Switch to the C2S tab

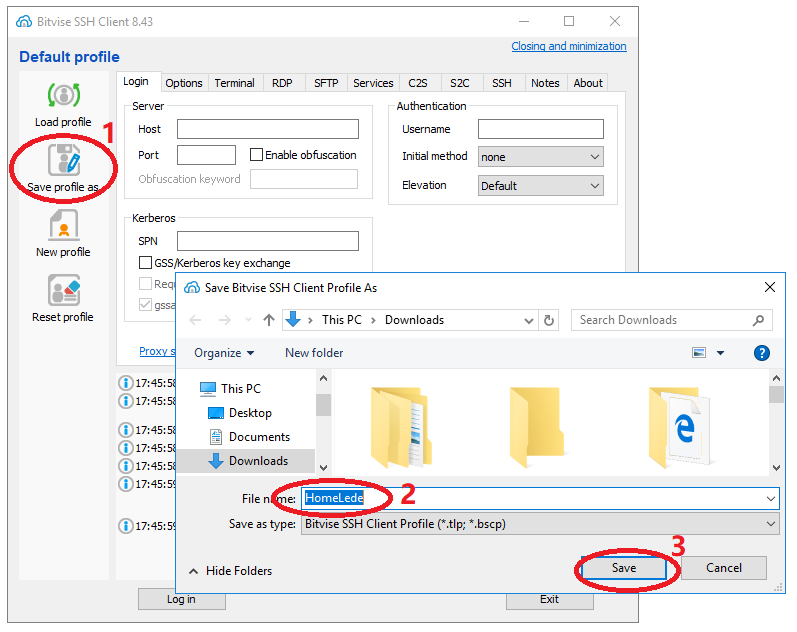point(418,83)
